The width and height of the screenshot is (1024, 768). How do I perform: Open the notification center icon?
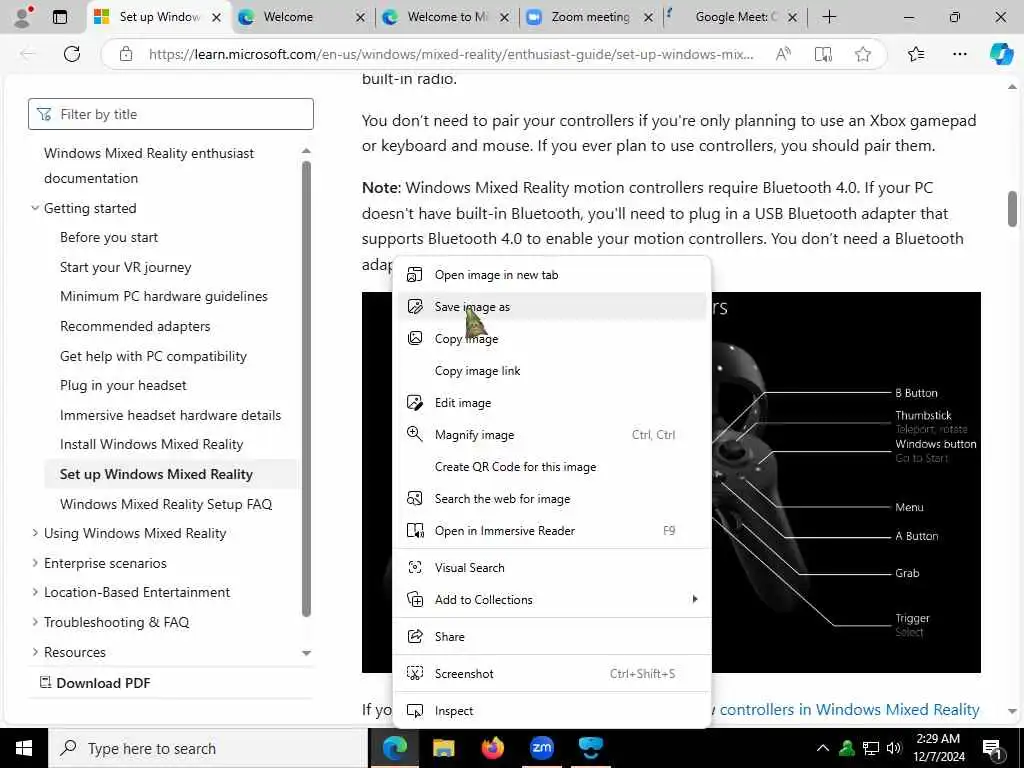click(x=992, y=749)
